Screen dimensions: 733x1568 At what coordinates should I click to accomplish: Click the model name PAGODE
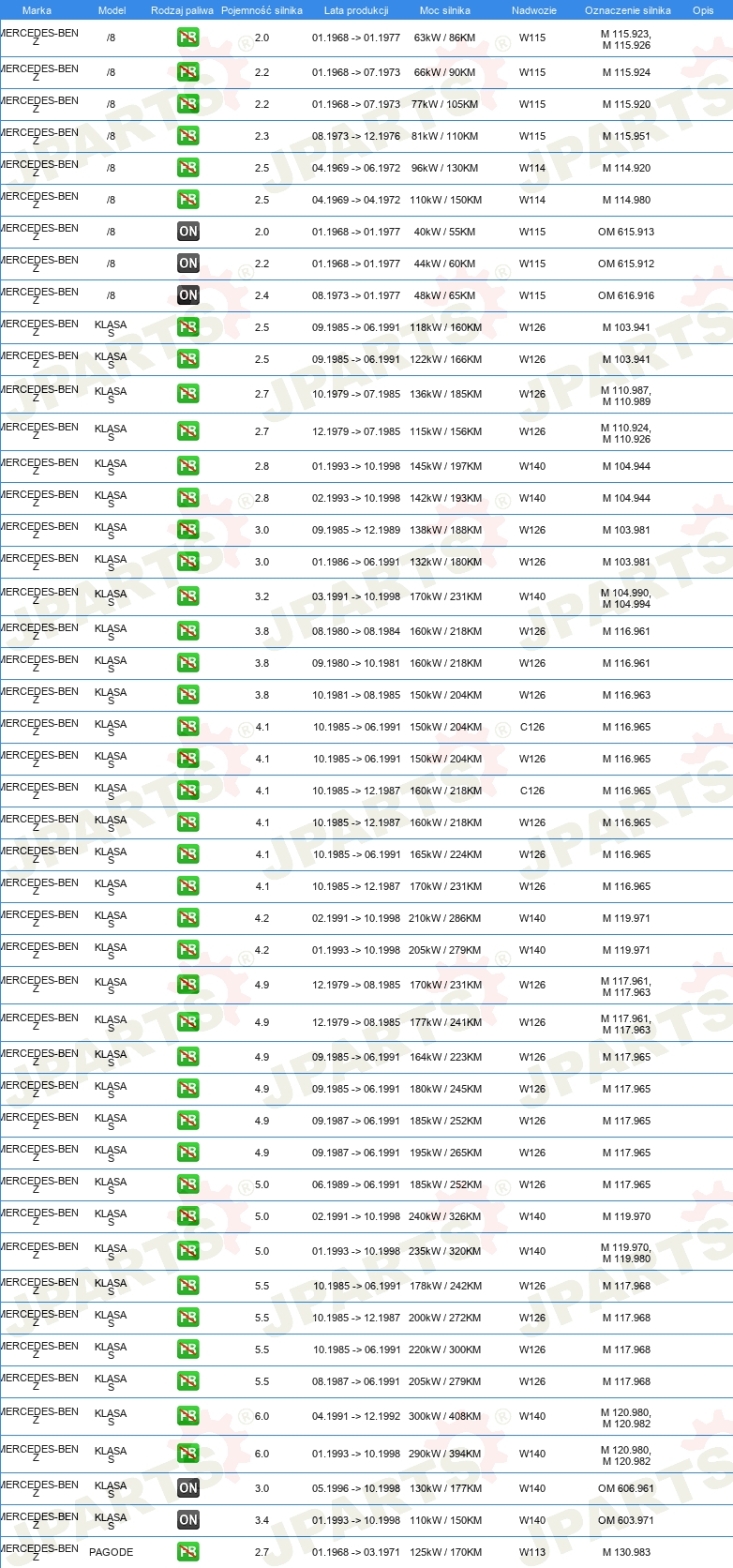(x=111, y=1552)
